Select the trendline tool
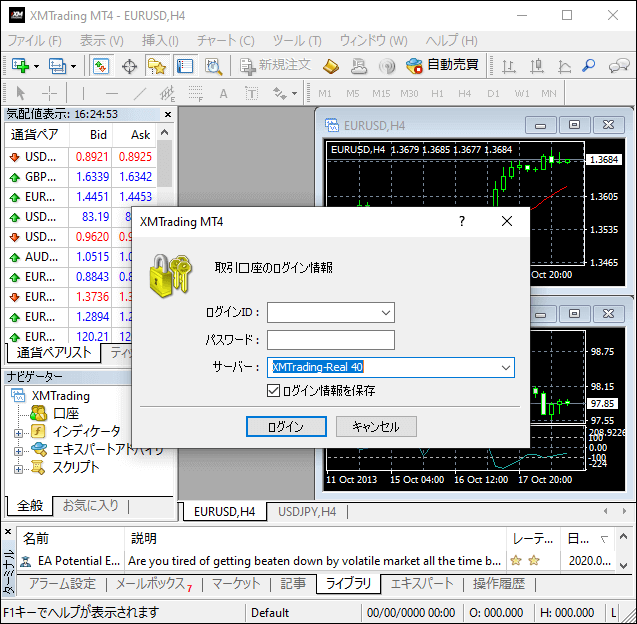This screenshot has width=637, height=624. click(140, 93)
